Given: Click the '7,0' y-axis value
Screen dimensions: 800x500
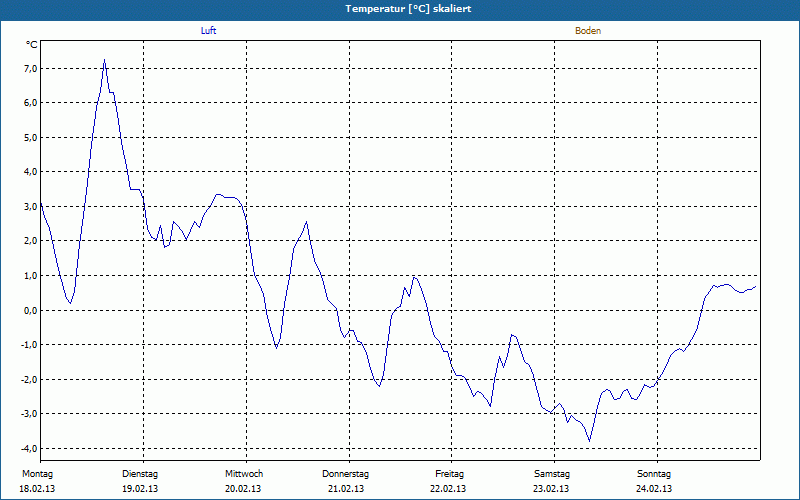Looking at the screenshot, I should [x=31, y=68].
